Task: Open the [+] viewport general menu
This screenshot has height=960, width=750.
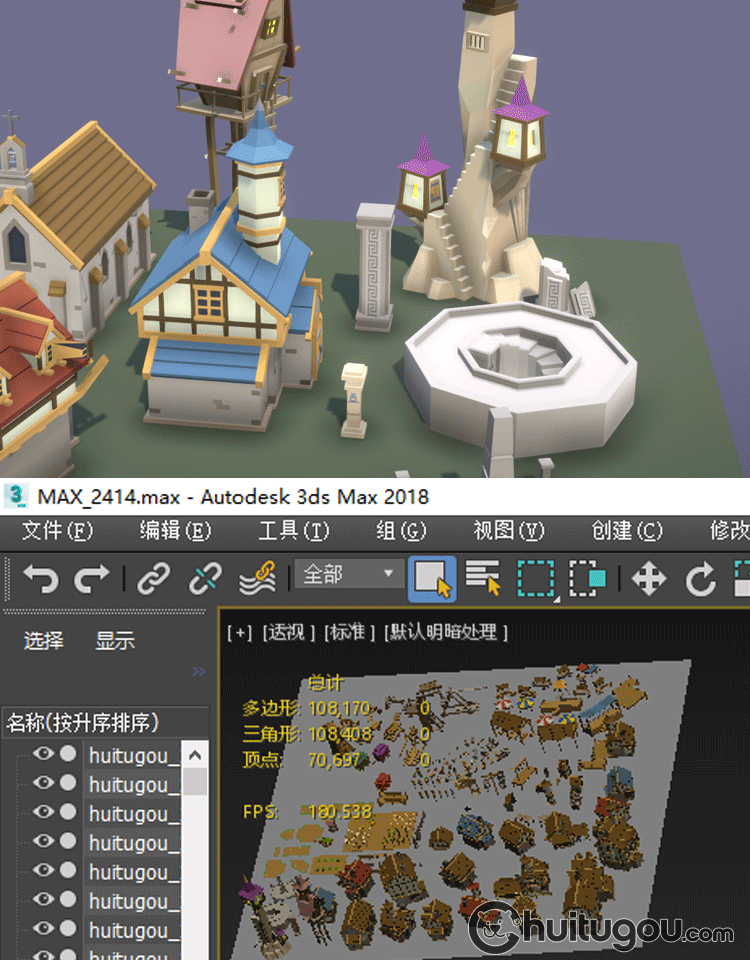Action: (x=240, y=632)
